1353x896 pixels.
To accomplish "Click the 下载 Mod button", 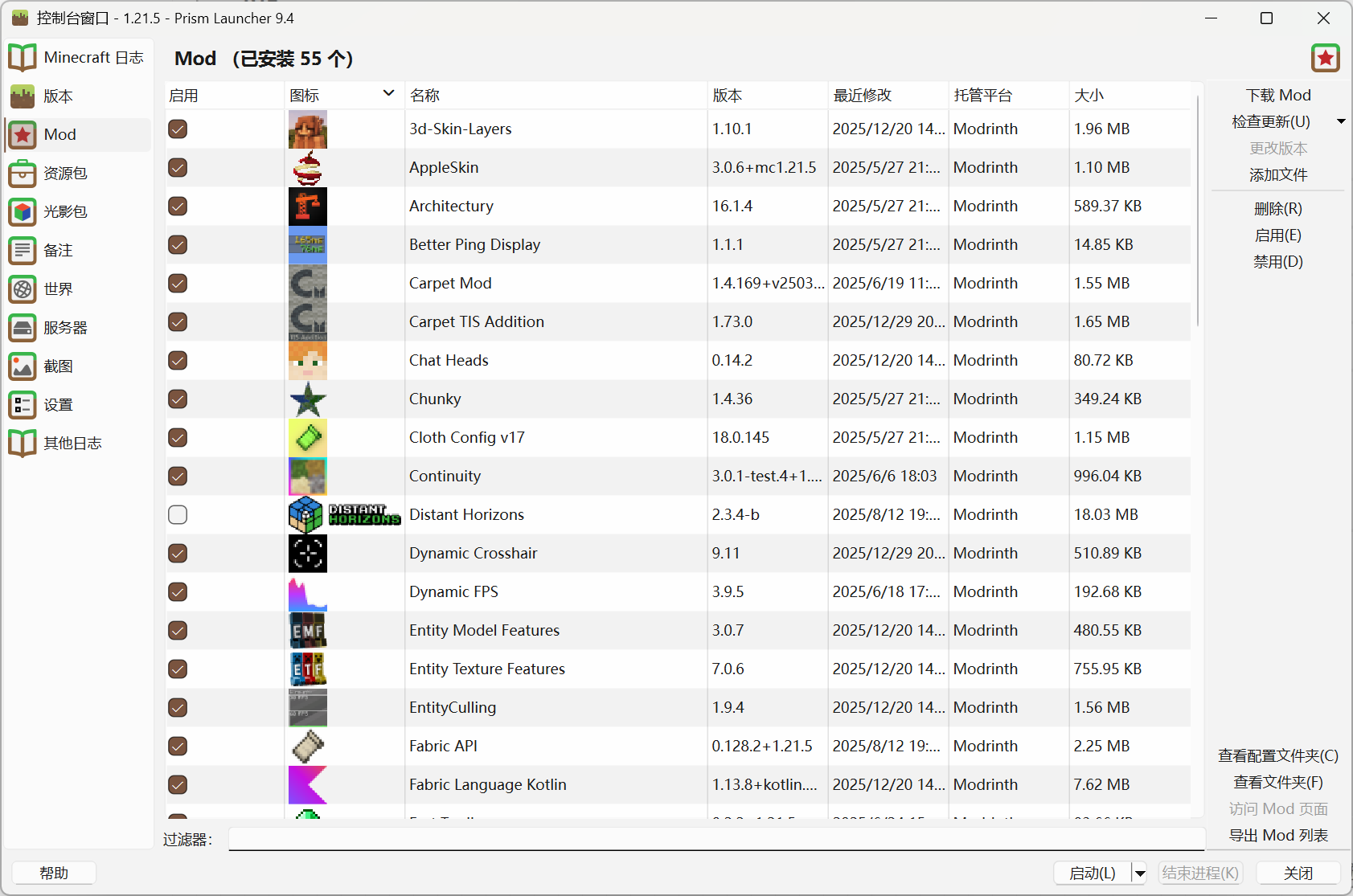I will pyautogui.click(x=1278, y=96).
